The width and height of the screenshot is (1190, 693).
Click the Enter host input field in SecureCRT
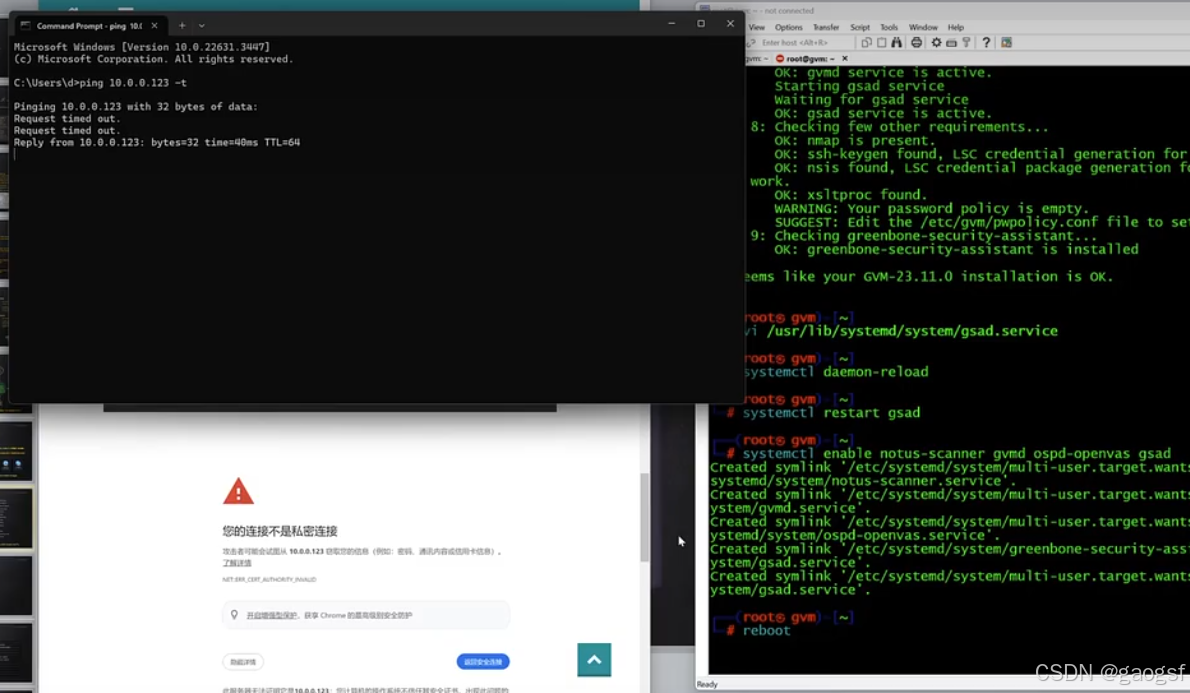pos(805,43)
